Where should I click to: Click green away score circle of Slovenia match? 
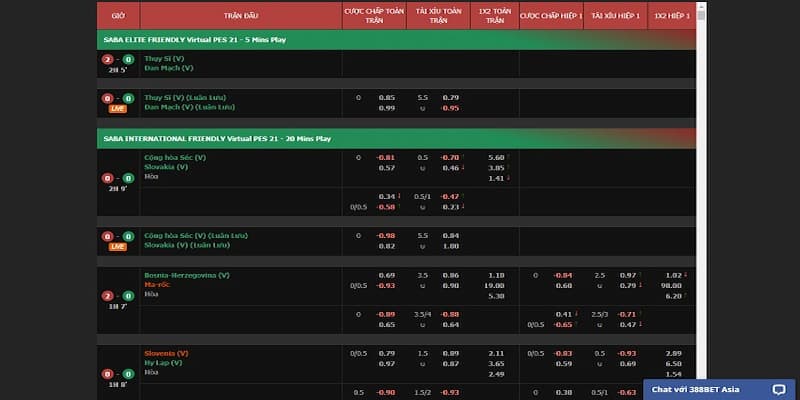128,374
